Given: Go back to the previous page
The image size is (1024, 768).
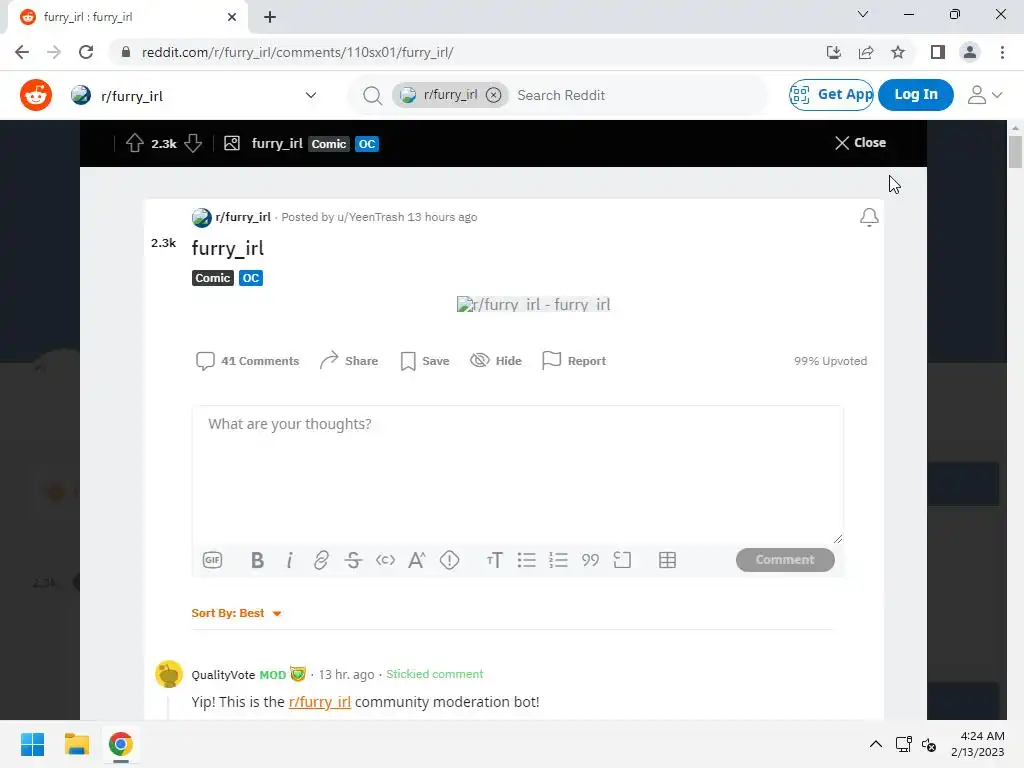Looking at the screenshot, I should (22, 52).
